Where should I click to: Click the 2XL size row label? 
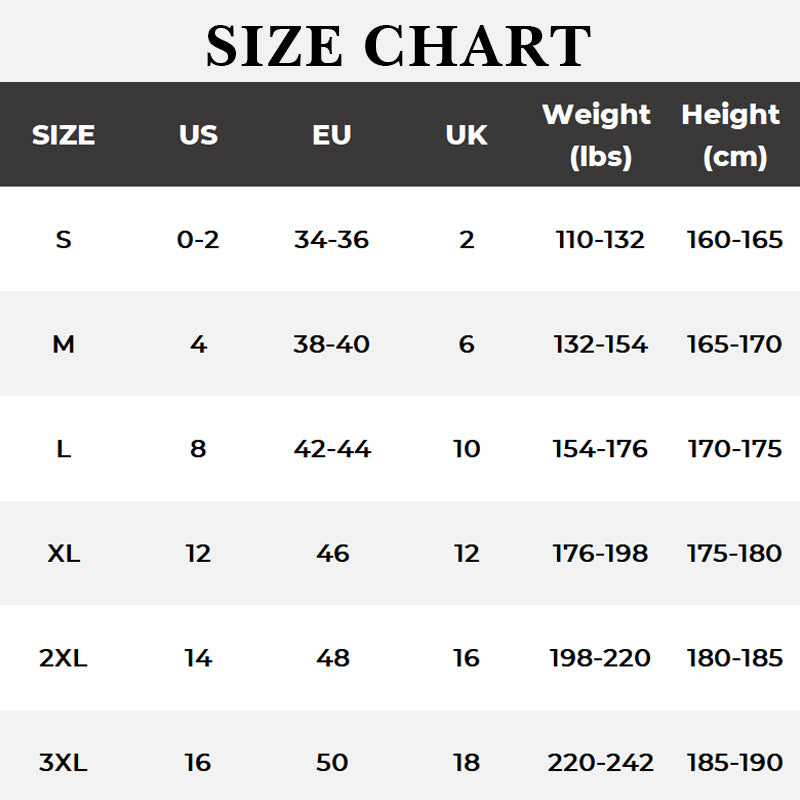[x=63, y=658]
